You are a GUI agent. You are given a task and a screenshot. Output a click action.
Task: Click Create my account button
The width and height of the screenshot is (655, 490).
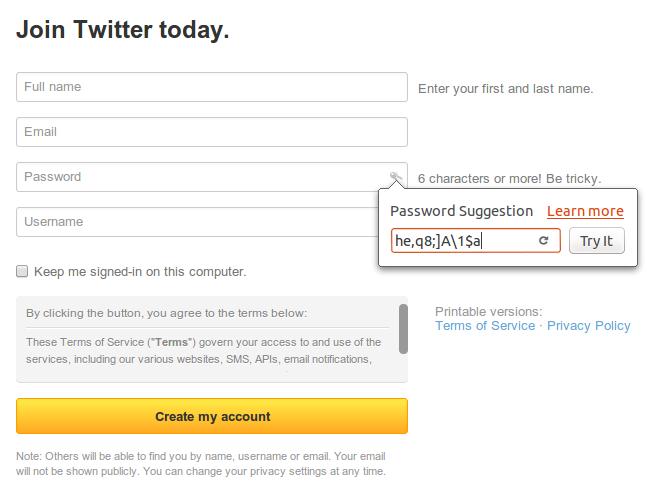(x=212, y=416)
